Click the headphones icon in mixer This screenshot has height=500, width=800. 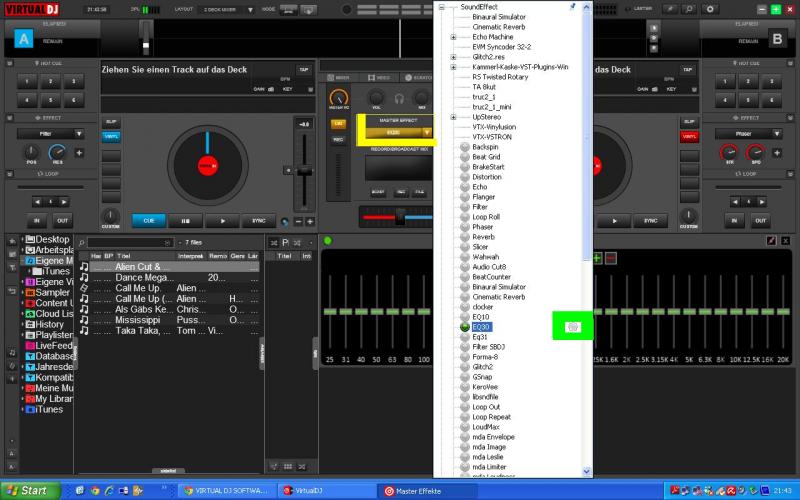399,100
